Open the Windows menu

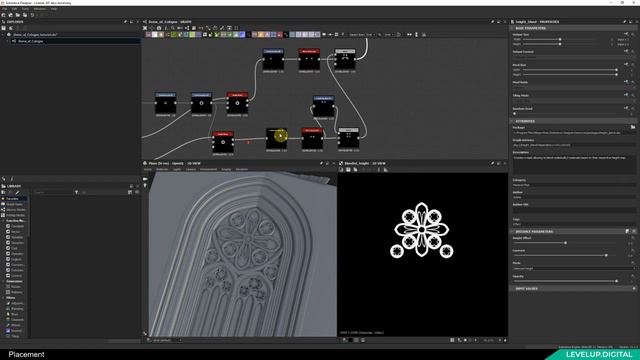tap(40, 9)
